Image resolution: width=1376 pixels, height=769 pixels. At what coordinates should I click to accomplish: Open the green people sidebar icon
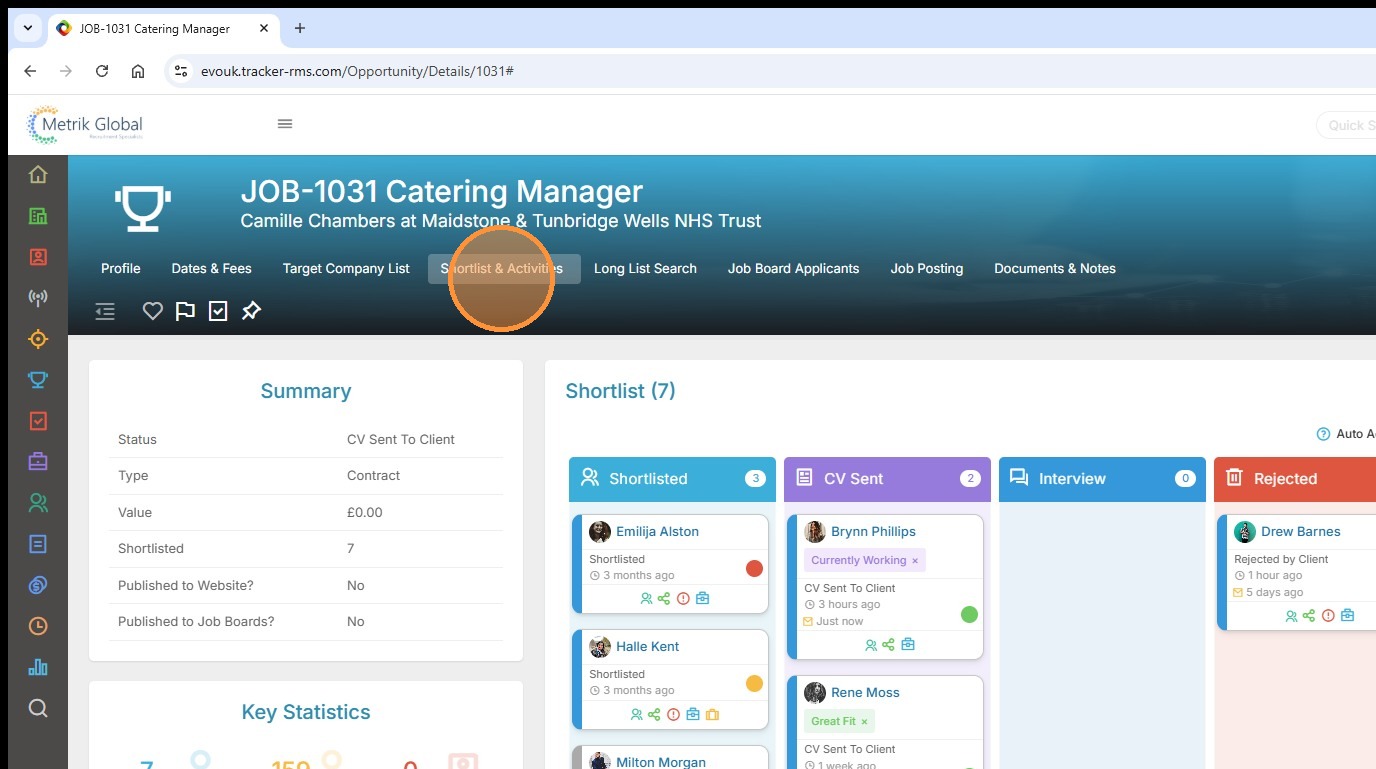[x=38, y=503]
